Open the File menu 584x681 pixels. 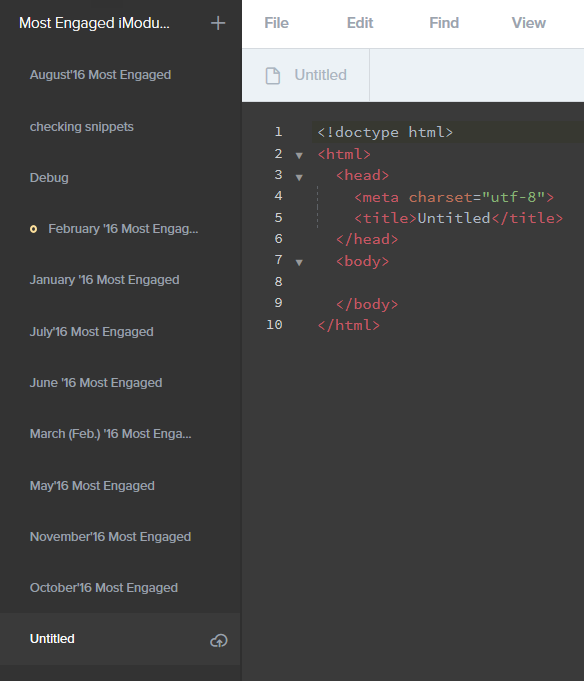coord(276,23)
